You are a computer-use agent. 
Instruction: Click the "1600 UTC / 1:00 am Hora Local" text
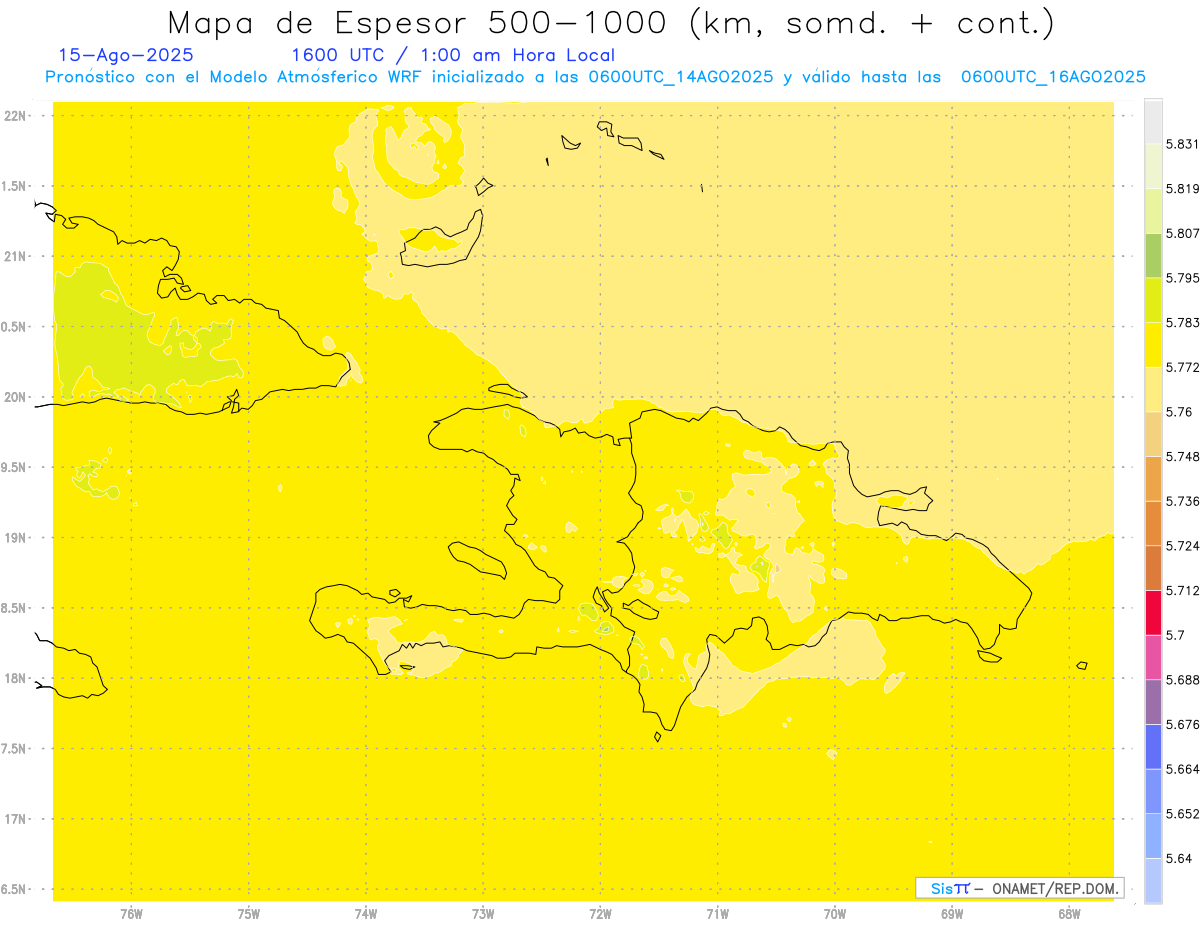453,56
